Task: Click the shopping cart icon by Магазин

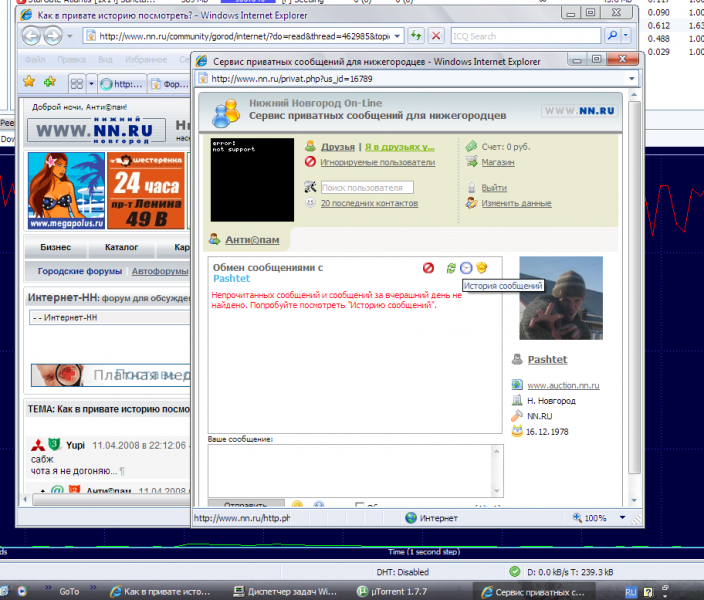Action: tap(471, 161)
